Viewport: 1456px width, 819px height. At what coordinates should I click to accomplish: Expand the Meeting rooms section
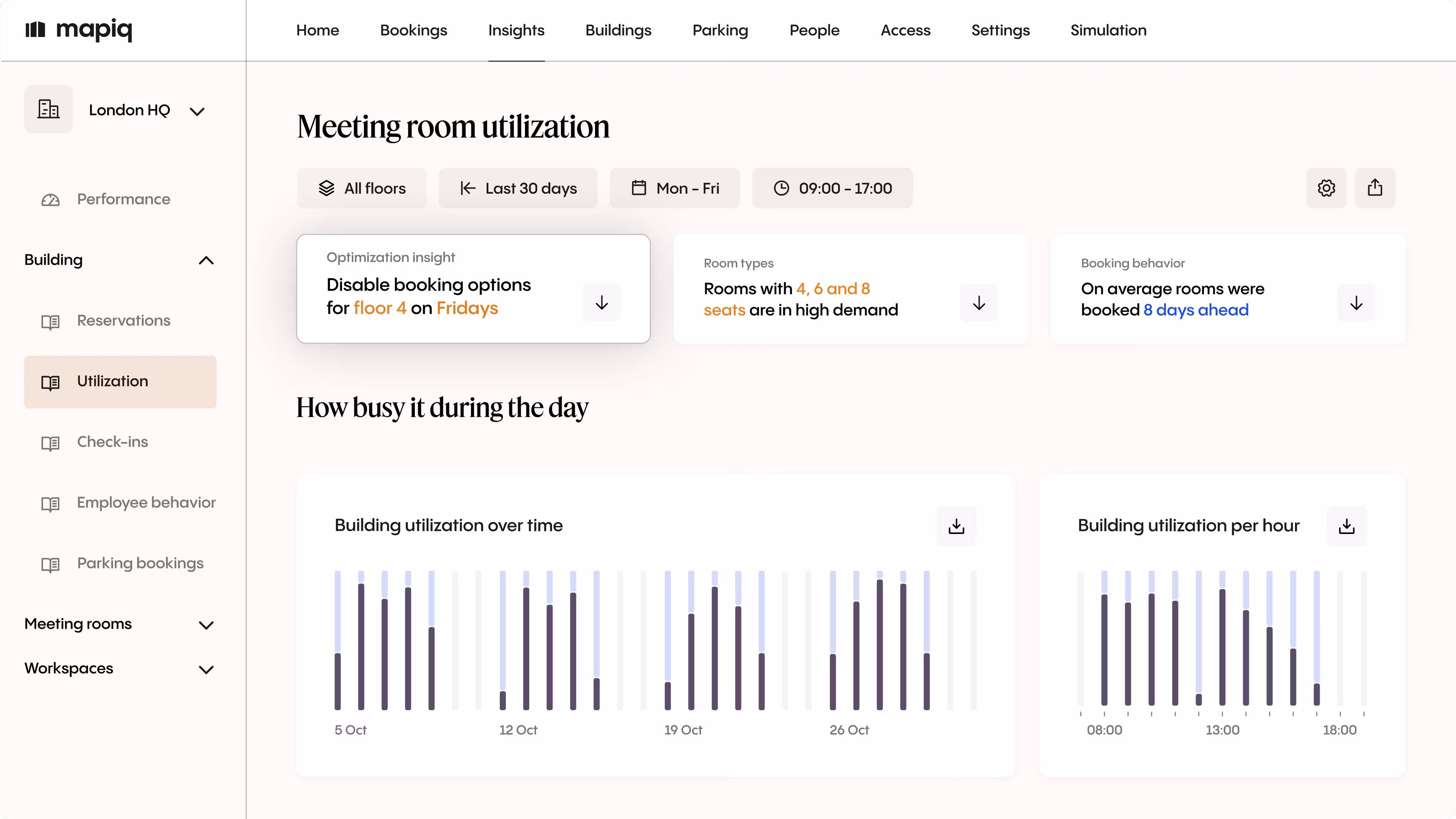(x=206, y=625)
